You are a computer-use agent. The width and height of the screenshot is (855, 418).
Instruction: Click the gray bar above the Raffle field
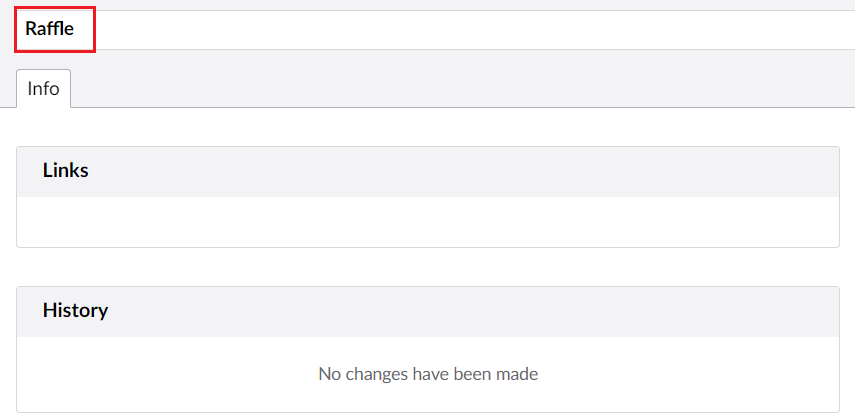point(427,4)
